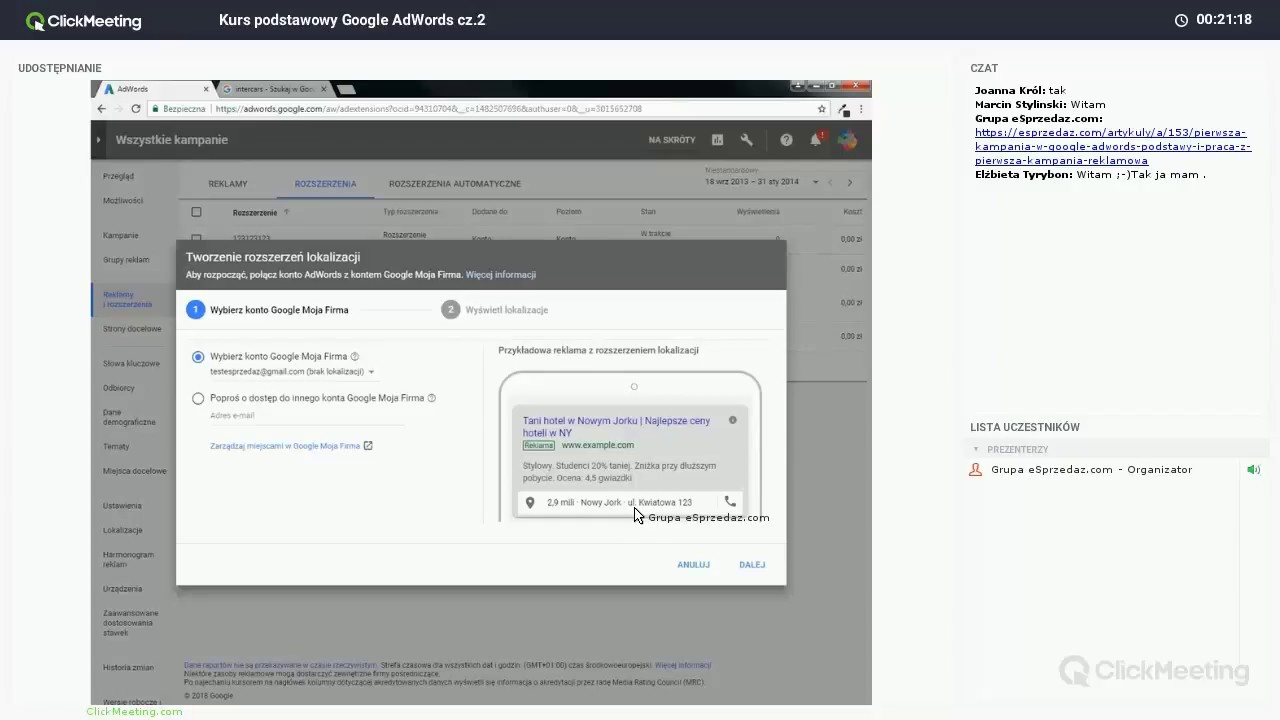Screen dimensions: 1280x720
Task: Open the testesprzedaz@gmail.com account dropdown
Action: point(292,371)
